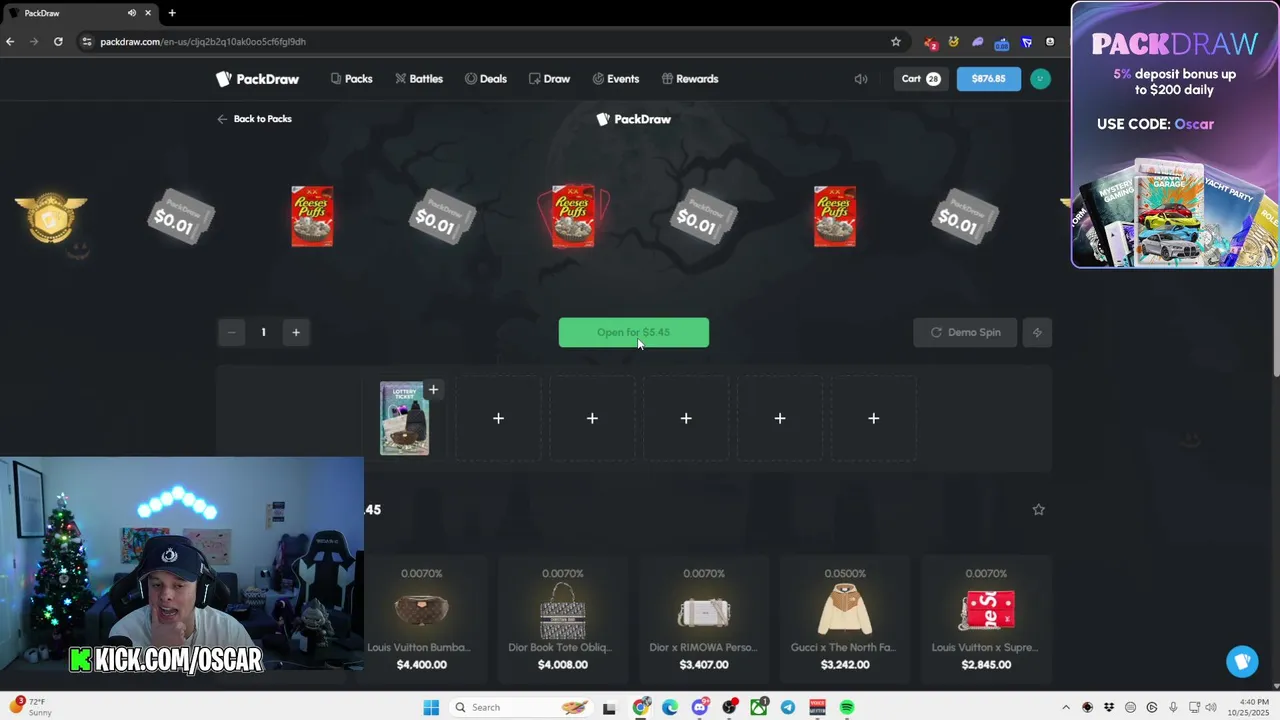The height and width of the screenshot is (720, 1280).
Task: Mute site sound via the speaker icon
Action: click(861, 79)
